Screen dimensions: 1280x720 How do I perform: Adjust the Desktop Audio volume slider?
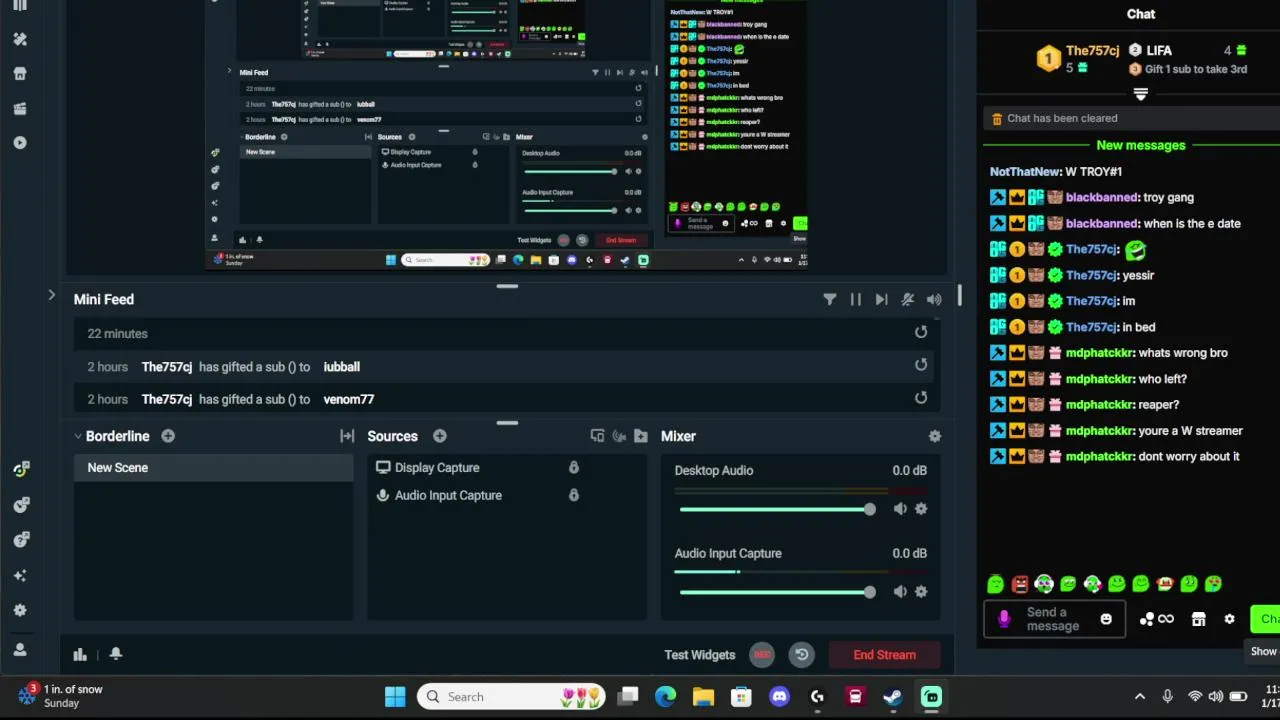coord(777,510)
